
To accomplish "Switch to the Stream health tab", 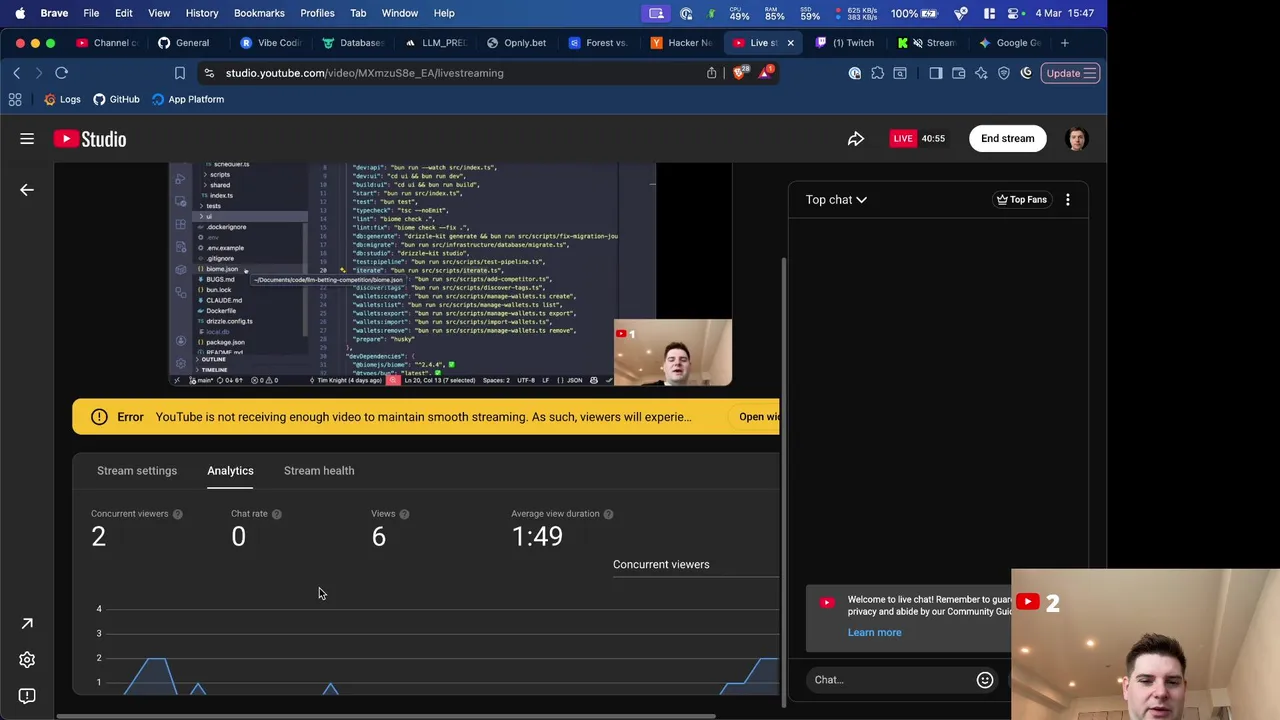I will [319, 471].
